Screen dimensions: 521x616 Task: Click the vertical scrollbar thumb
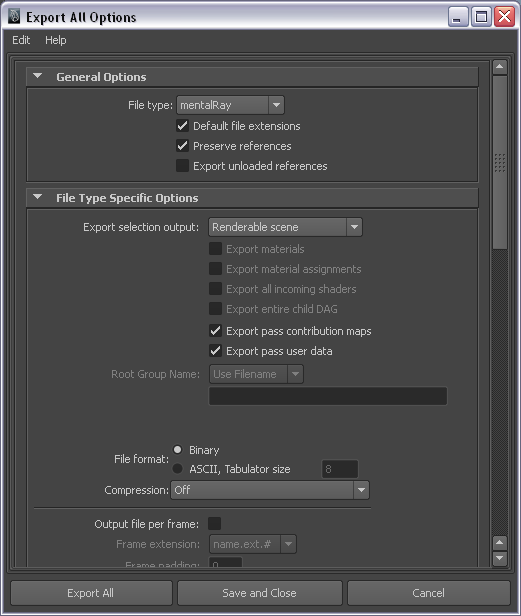click(500, 162)
